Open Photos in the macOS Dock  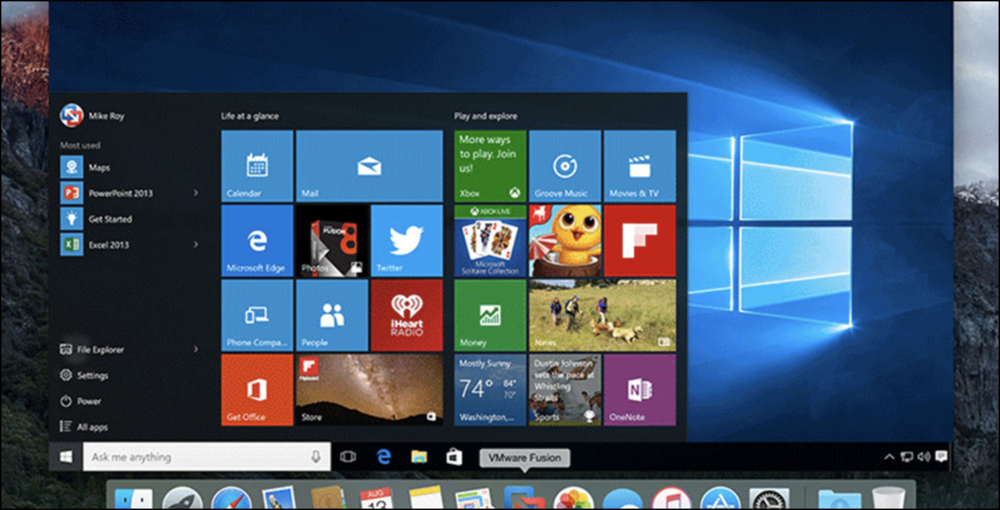pyautogui.click(x=573, y=500)
